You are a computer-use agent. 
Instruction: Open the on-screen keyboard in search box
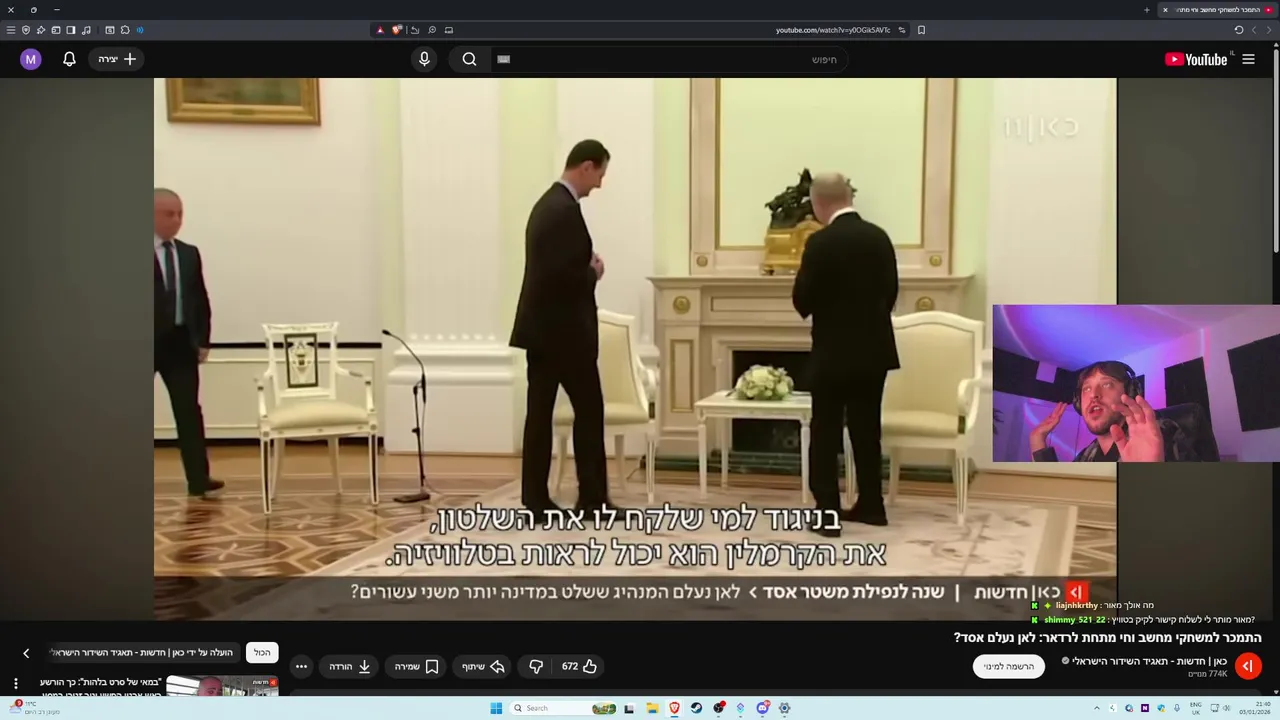[504, 59]
